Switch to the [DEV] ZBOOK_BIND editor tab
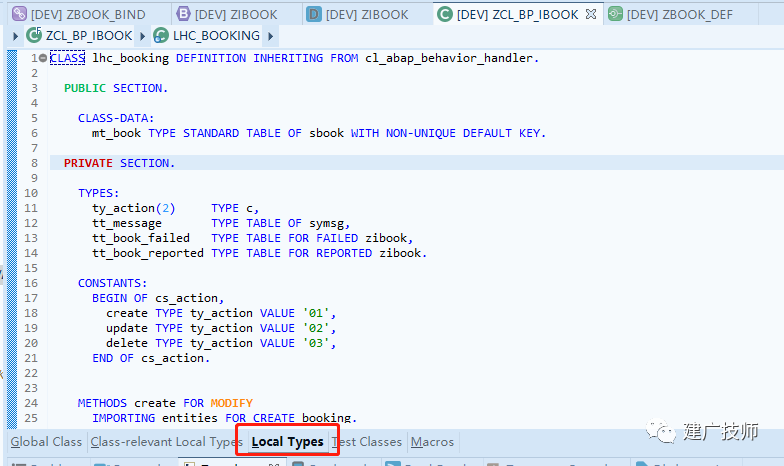 (x=79, y=14)
